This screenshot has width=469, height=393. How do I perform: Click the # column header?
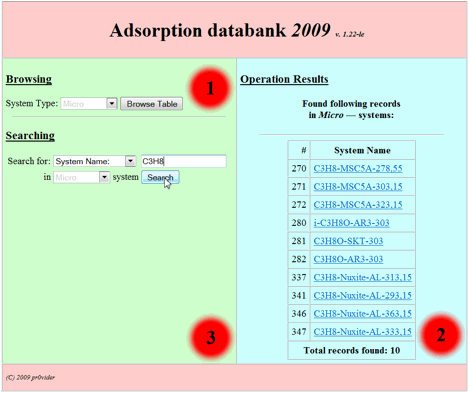pyautogui.click(x=299, y=150)
